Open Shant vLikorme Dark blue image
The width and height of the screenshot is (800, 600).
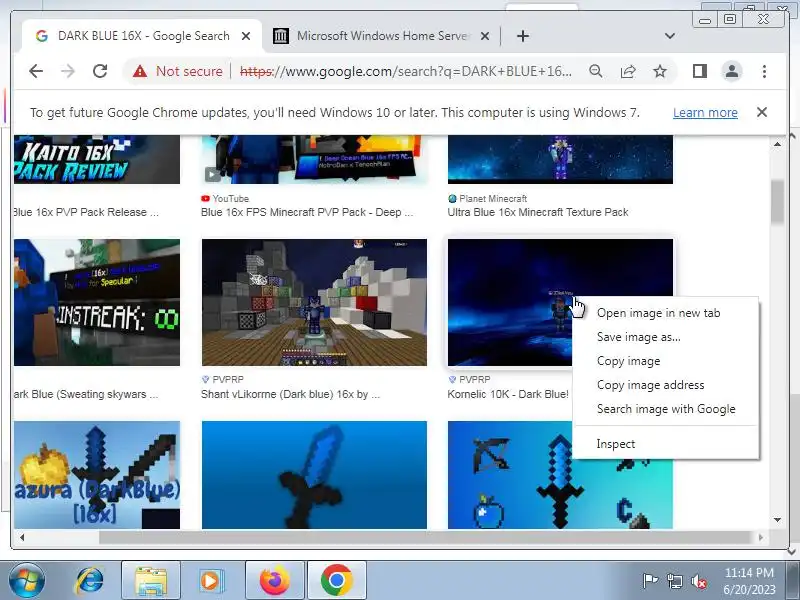(x=314, y=302)
